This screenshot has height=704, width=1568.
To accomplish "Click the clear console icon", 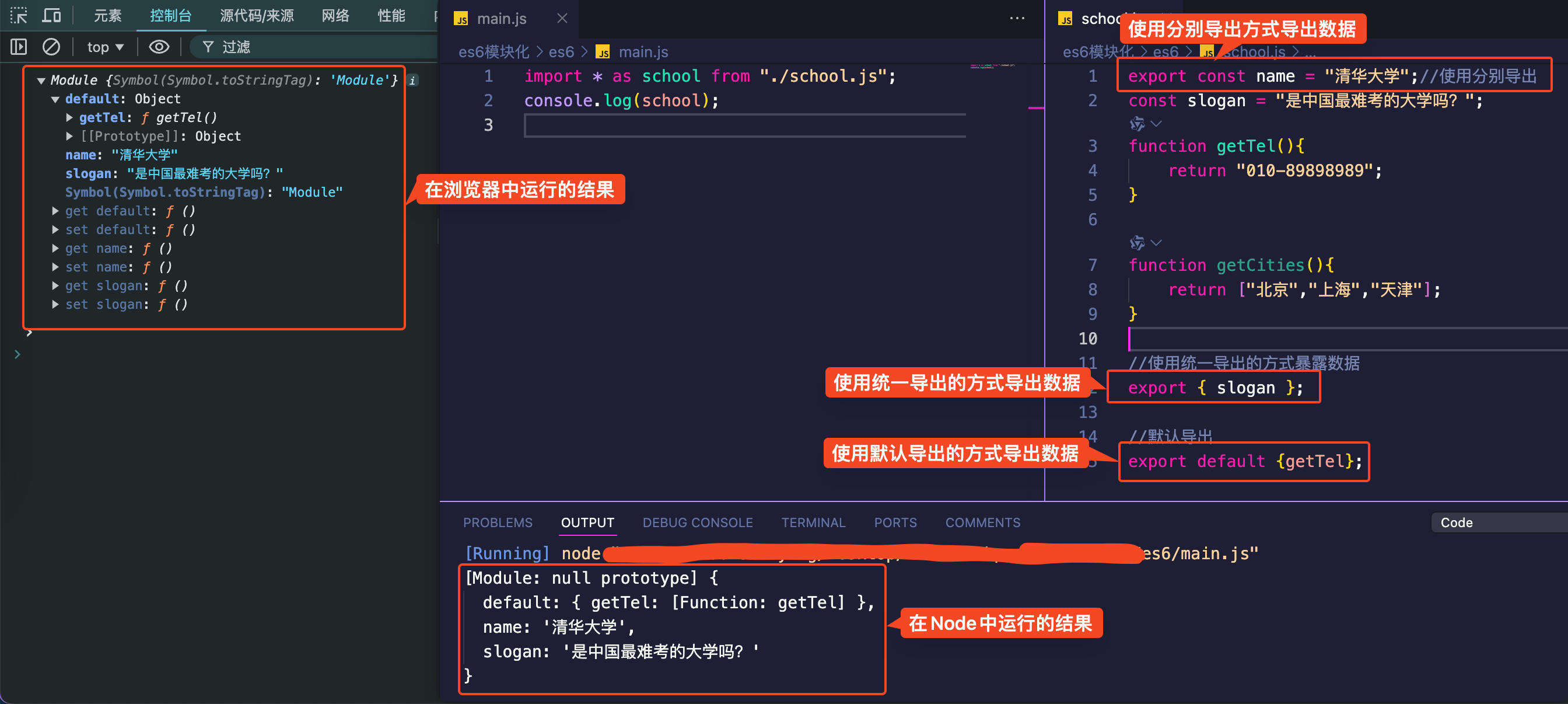I will click(51, 47).
